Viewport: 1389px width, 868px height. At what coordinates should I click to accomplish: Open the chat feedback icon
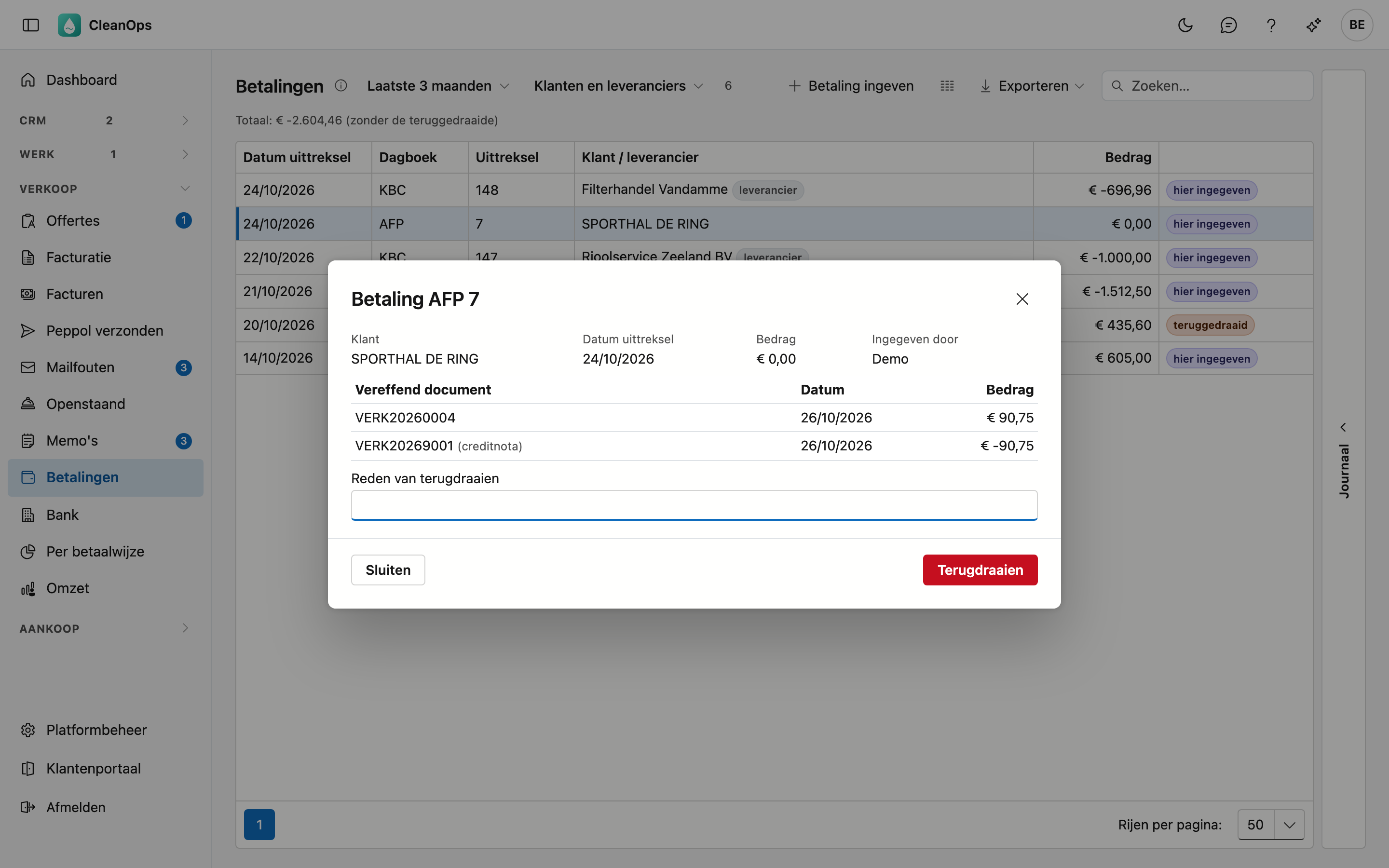pyautogui.click(x=1228, y=25)
